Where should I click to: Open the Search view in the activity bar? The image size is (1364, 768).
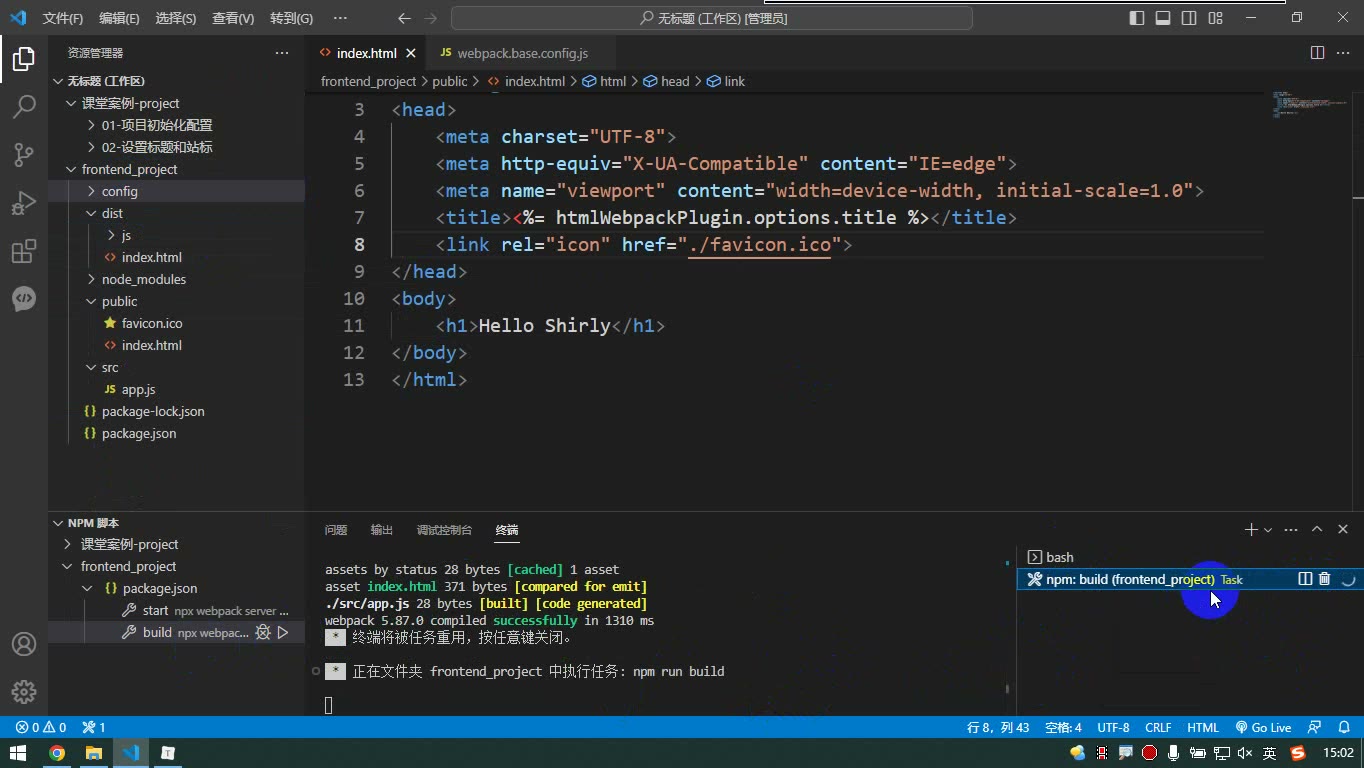tap(24, 106)
